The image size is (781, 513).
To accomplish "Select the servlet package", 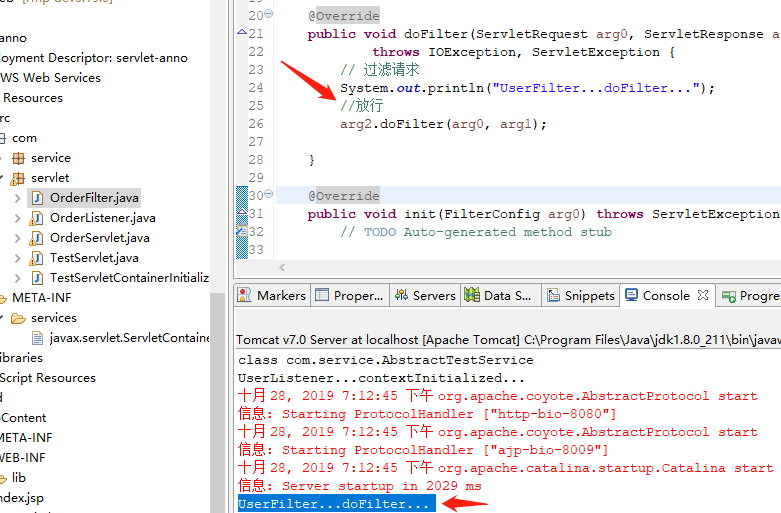I will tap(50, 178).
